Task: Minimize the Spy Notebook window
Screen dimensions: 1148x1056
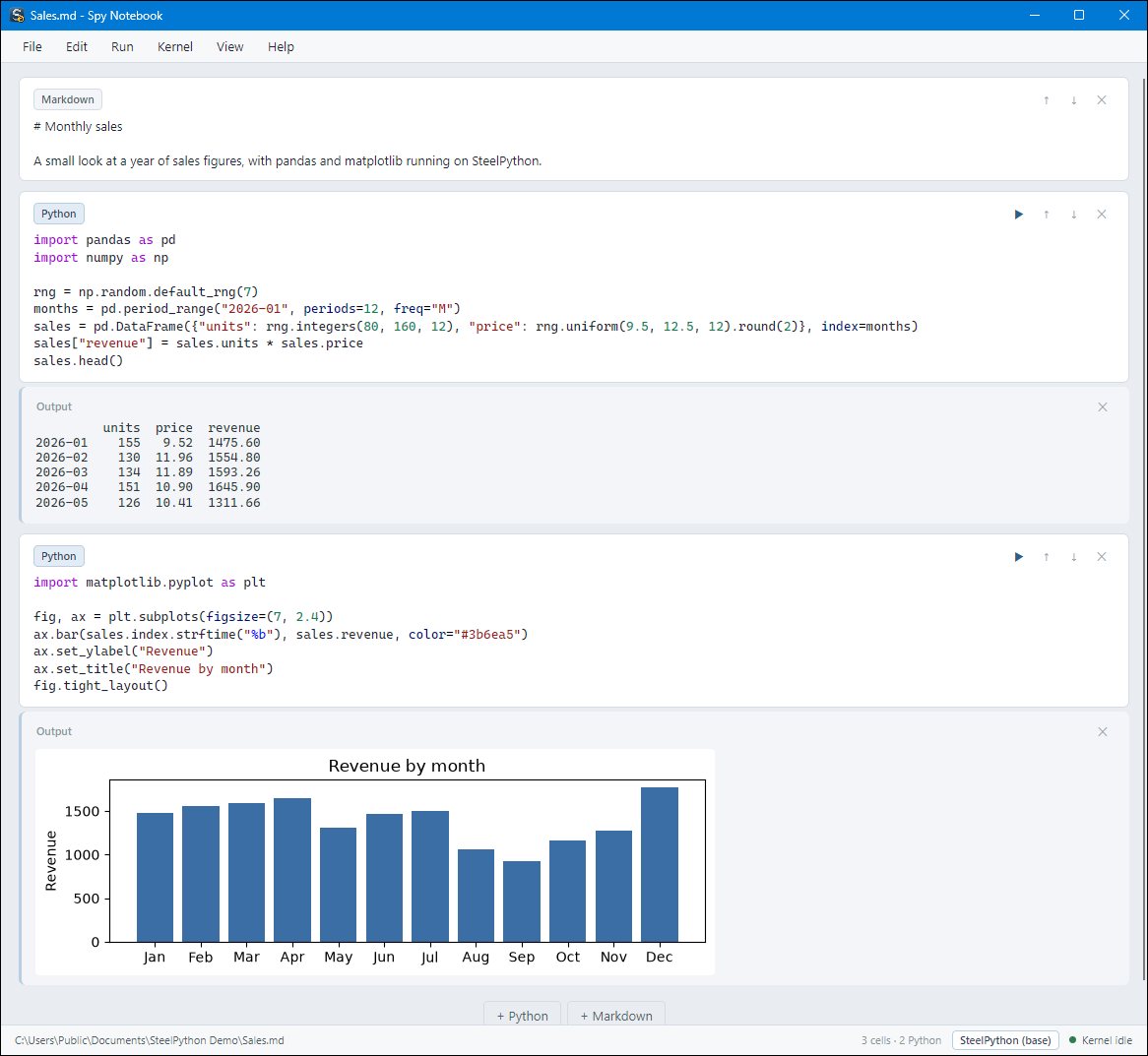Action: [x=1035, y=16]
